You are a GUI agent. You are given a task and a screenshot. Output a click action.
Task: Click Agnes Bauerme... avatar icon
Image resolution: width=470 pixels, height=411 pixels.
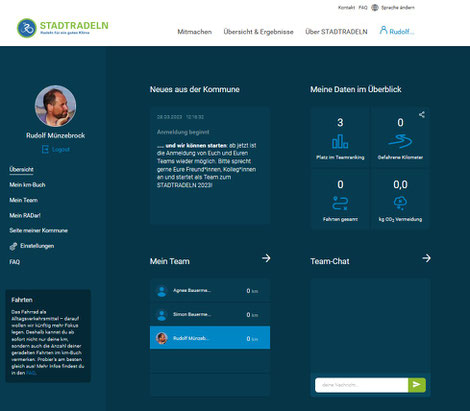pos(162,291)
